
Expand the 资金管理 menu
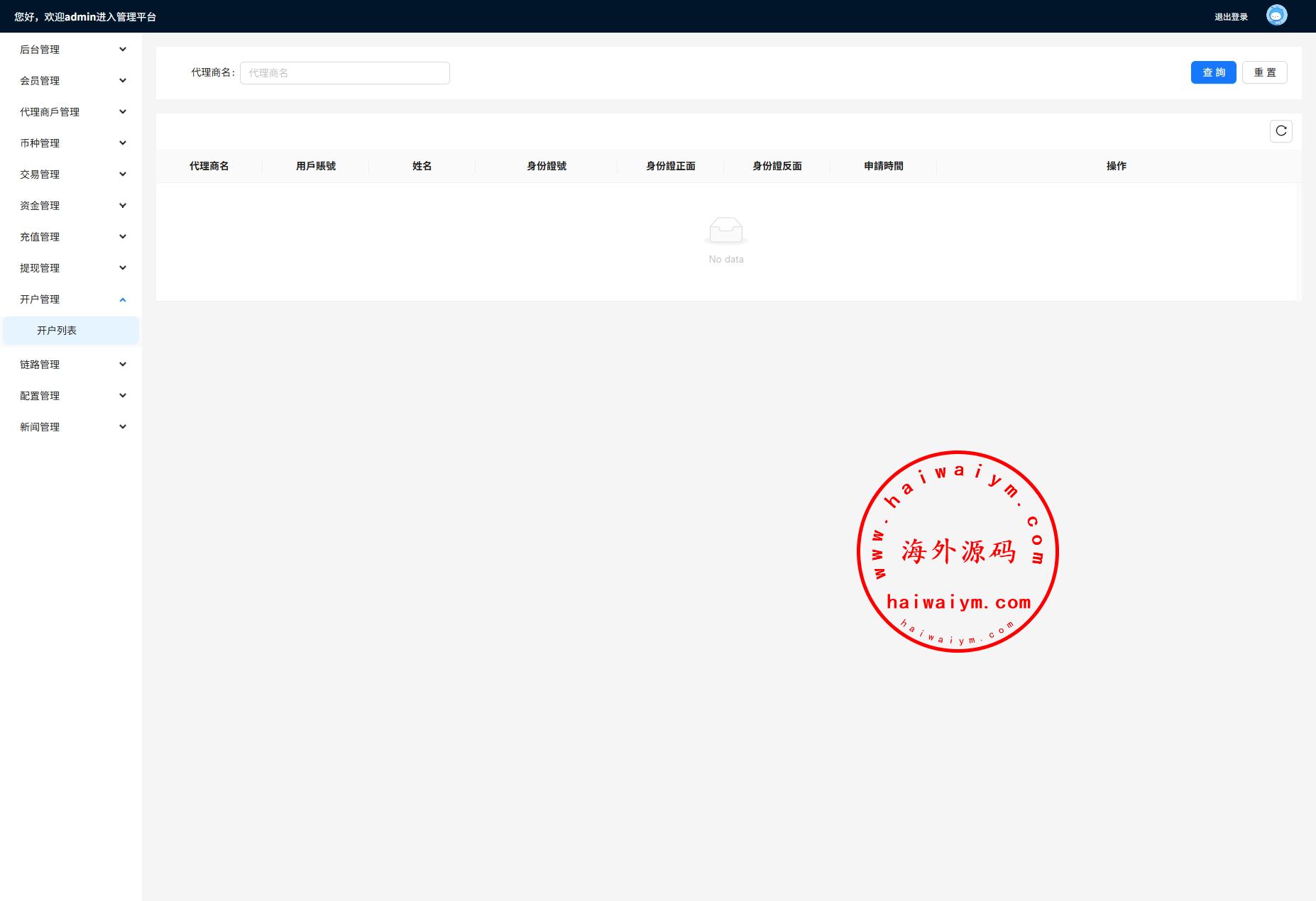(x=71, y=206)
